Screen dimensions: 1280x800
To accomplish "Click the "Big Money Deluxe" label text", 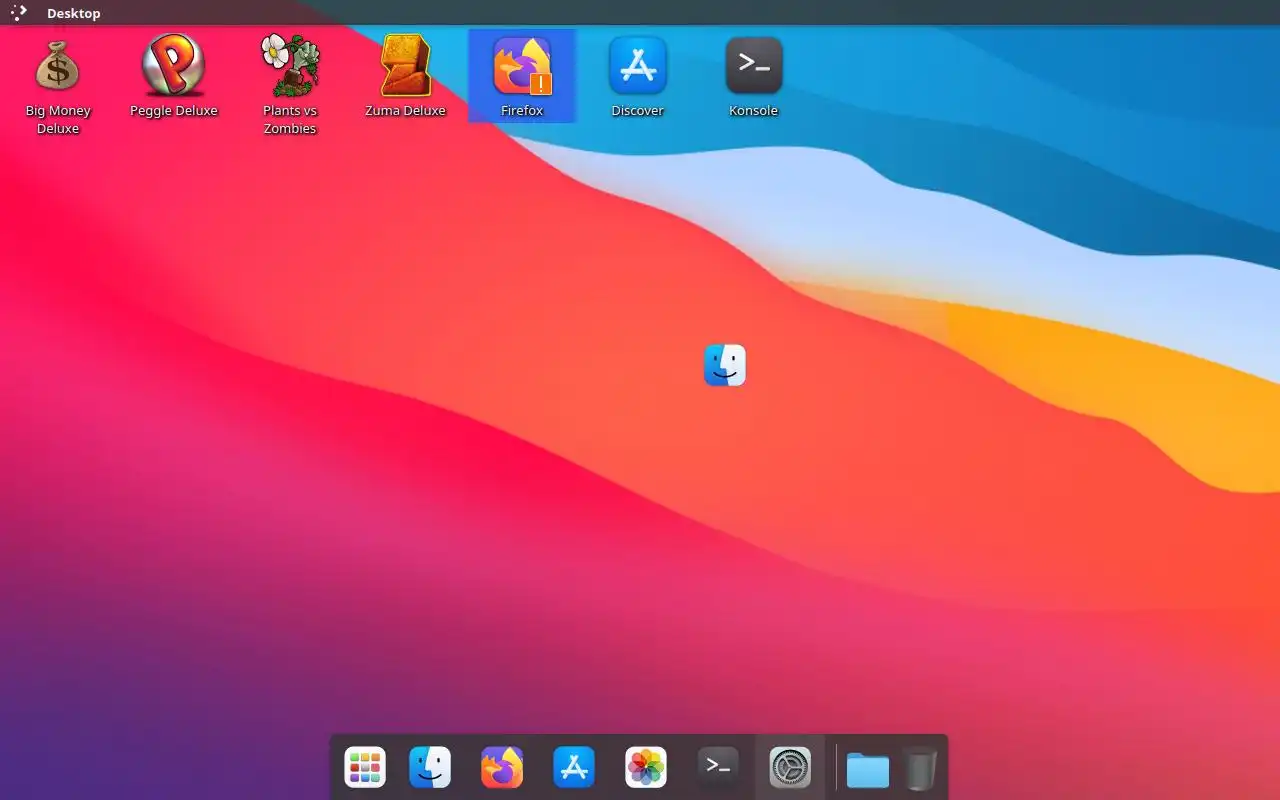I will (x=58, y=120).
